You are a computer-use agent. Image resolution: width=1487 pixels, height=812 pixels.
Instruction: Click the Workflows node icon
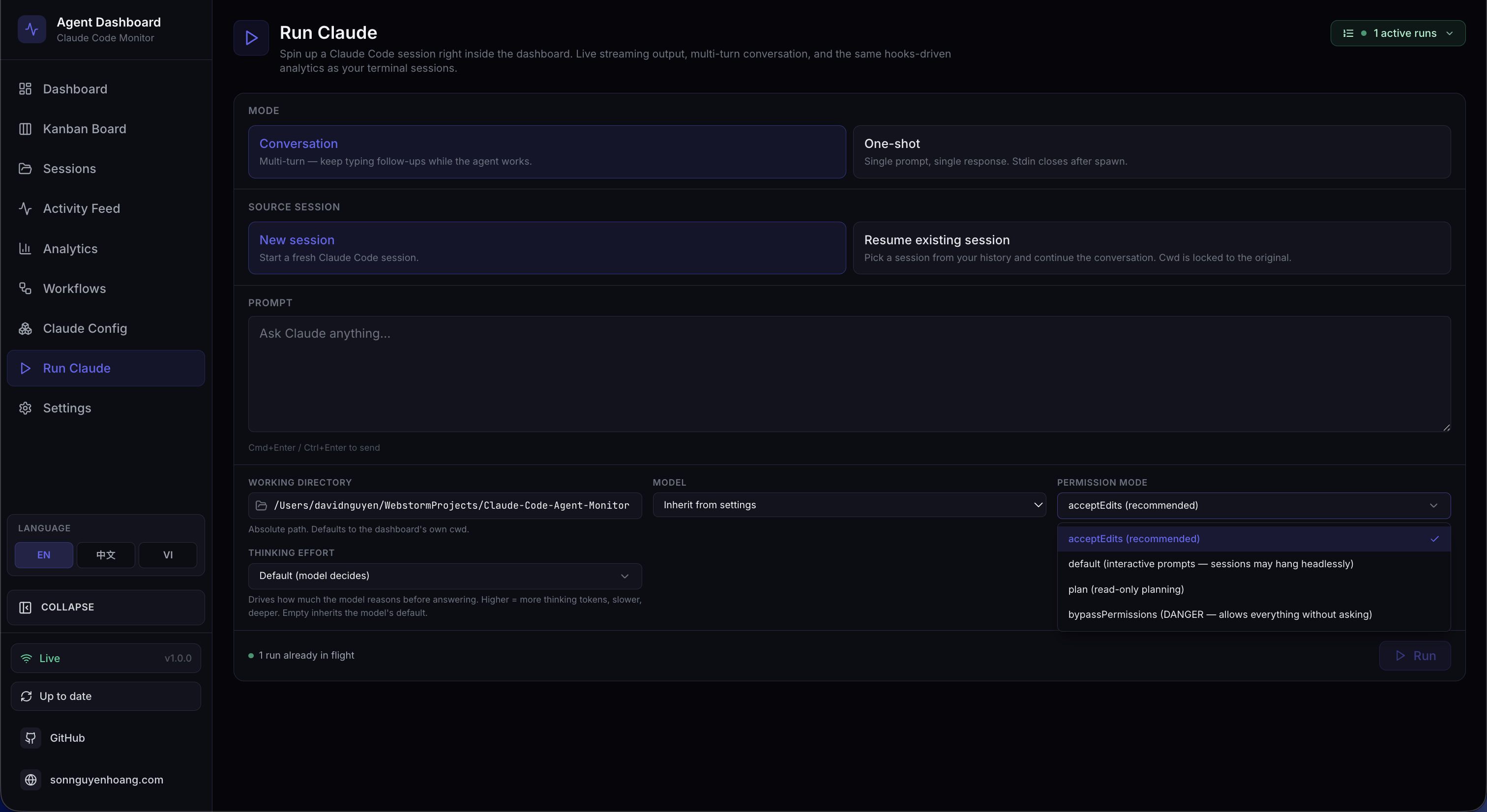click(25, 289)
